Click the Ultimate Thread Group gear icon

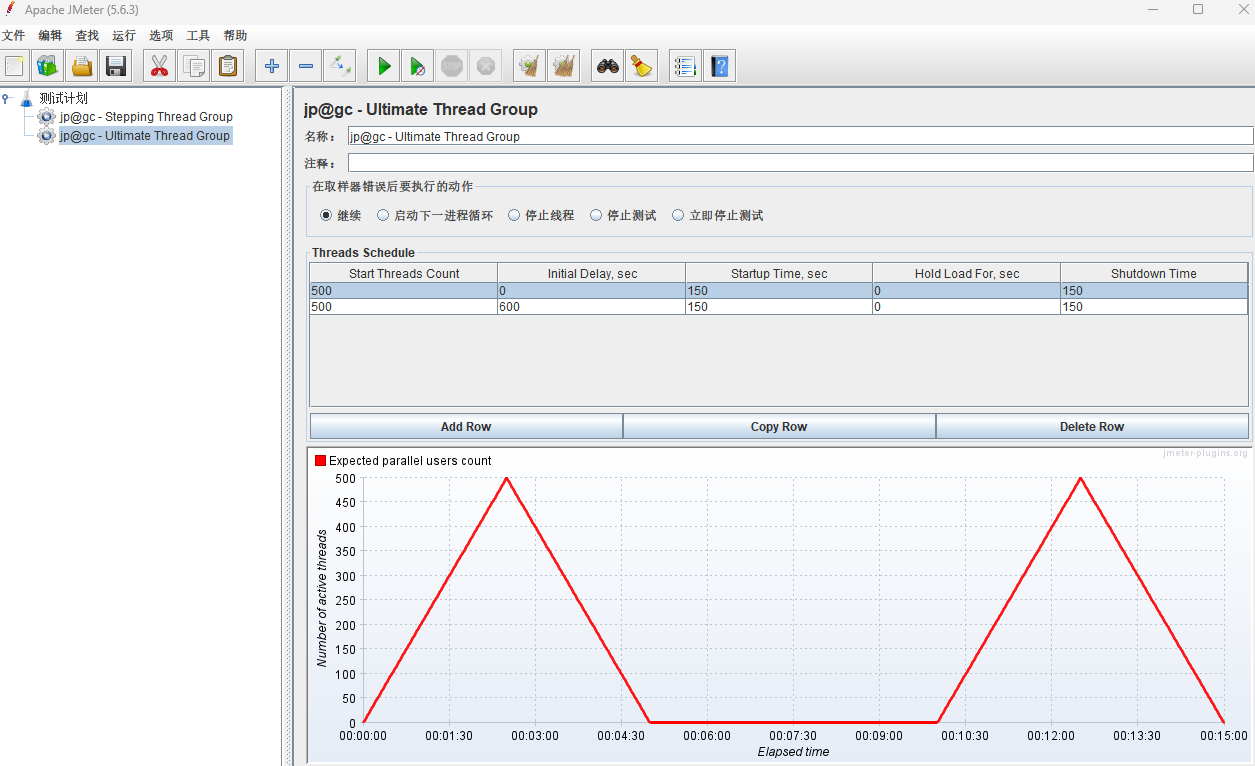(46, 136)
